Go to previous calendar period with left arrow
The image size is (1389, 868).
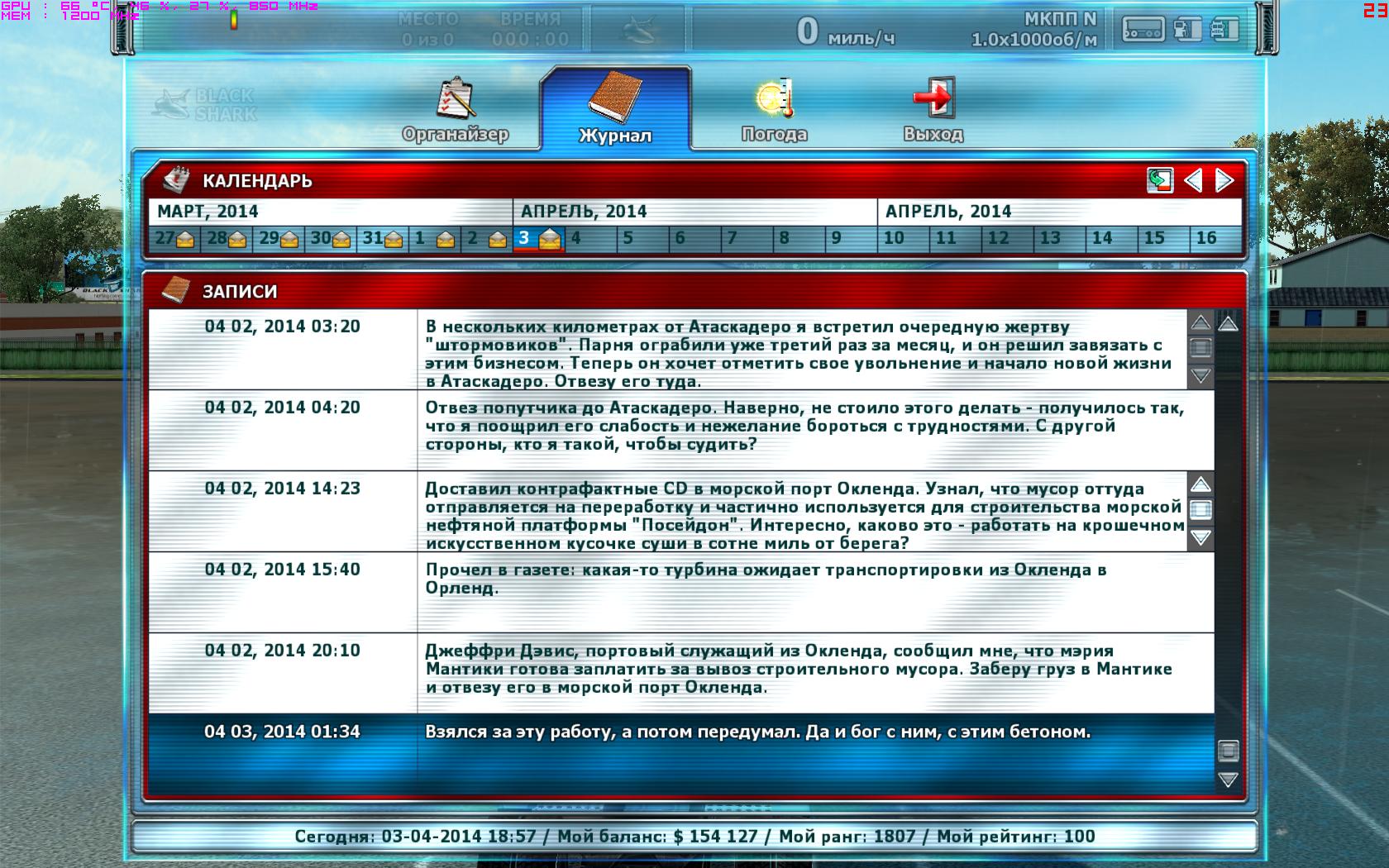point(1193,180)
